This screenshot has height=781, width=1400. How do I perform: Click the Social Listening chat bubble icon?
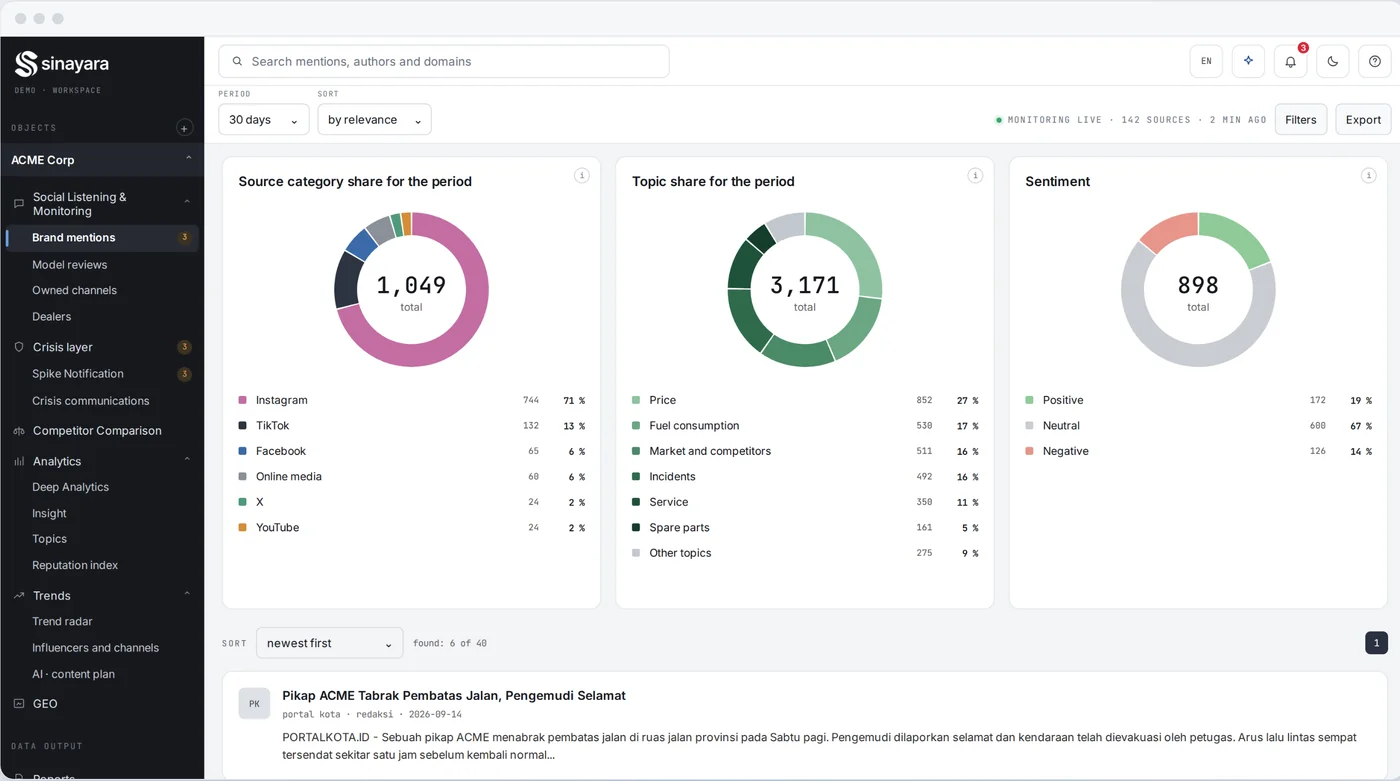tap(18, 204)
